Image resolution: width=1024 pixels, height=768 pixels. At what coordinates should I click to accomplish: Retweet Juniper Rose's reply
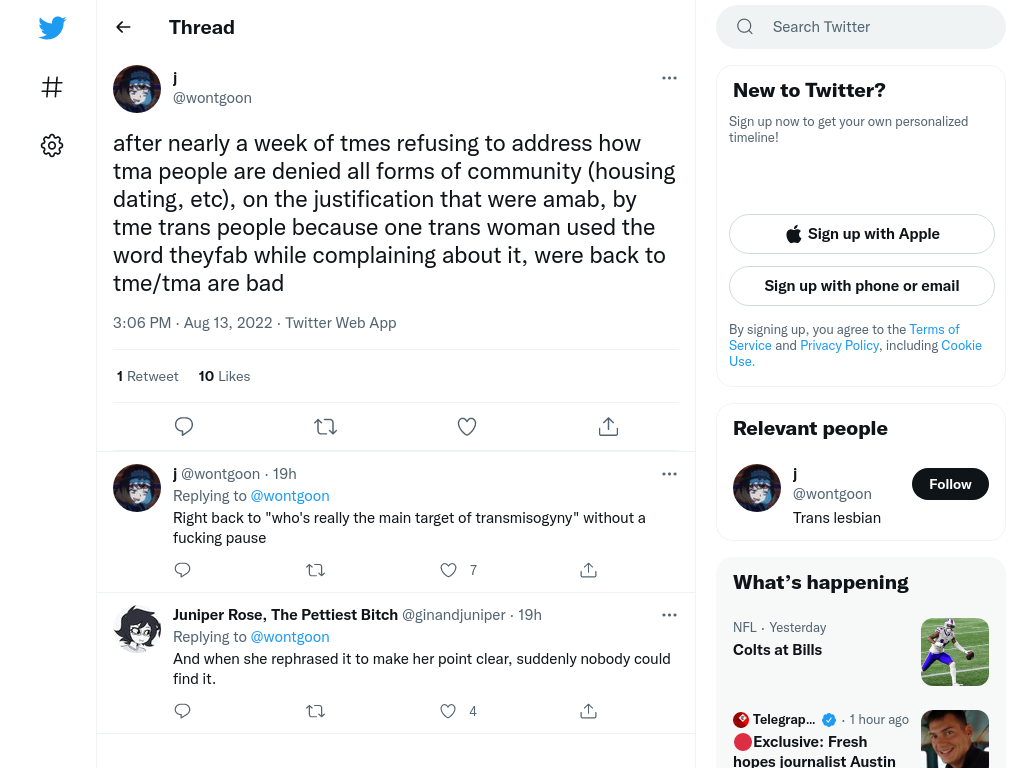coord(315,711)
